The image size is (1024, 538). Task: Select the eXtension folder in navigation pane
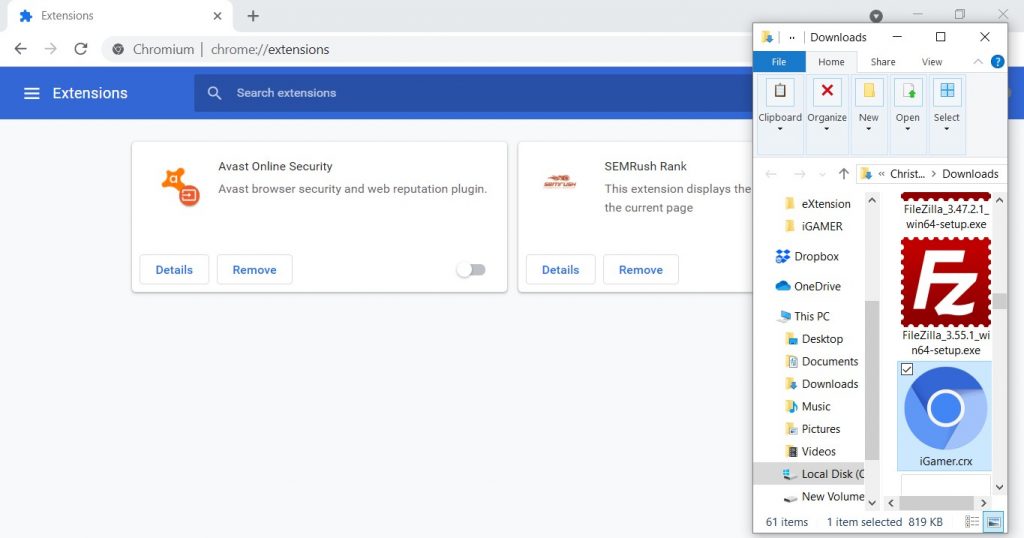point(817,204)
